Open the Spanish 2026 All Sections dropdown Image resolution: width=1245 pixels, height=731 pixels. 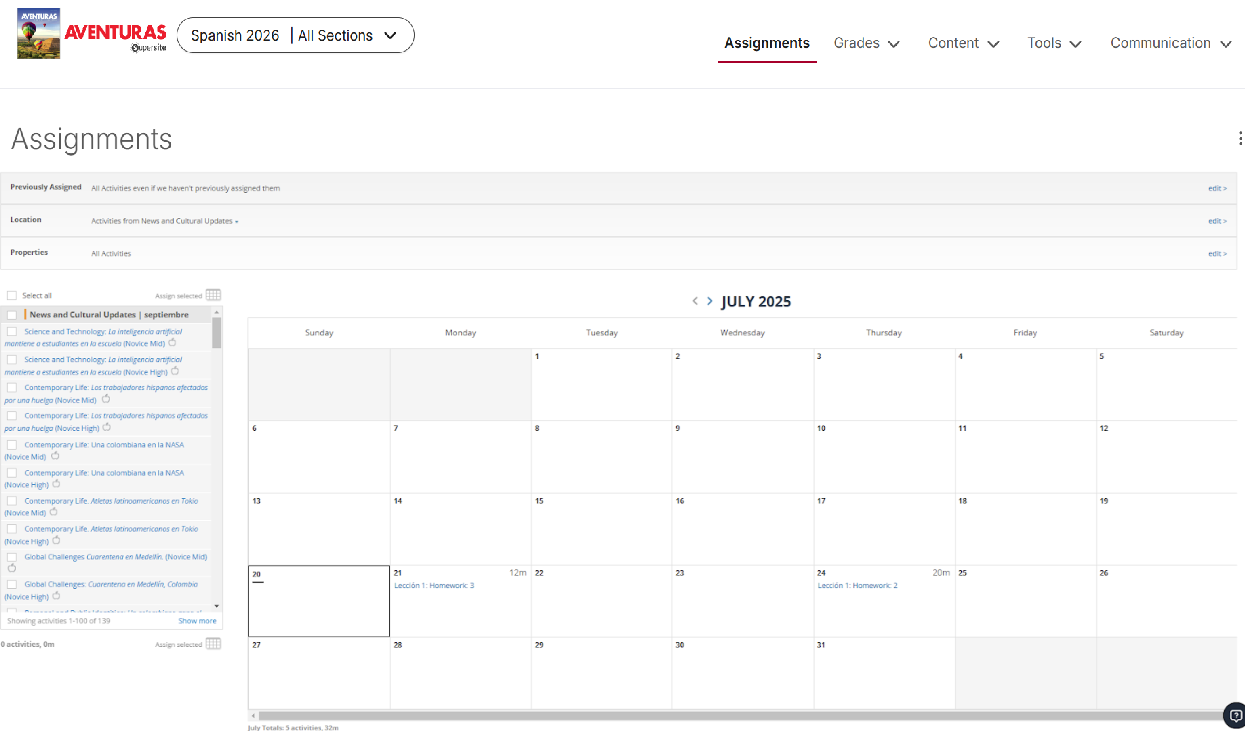pos(295,35)
